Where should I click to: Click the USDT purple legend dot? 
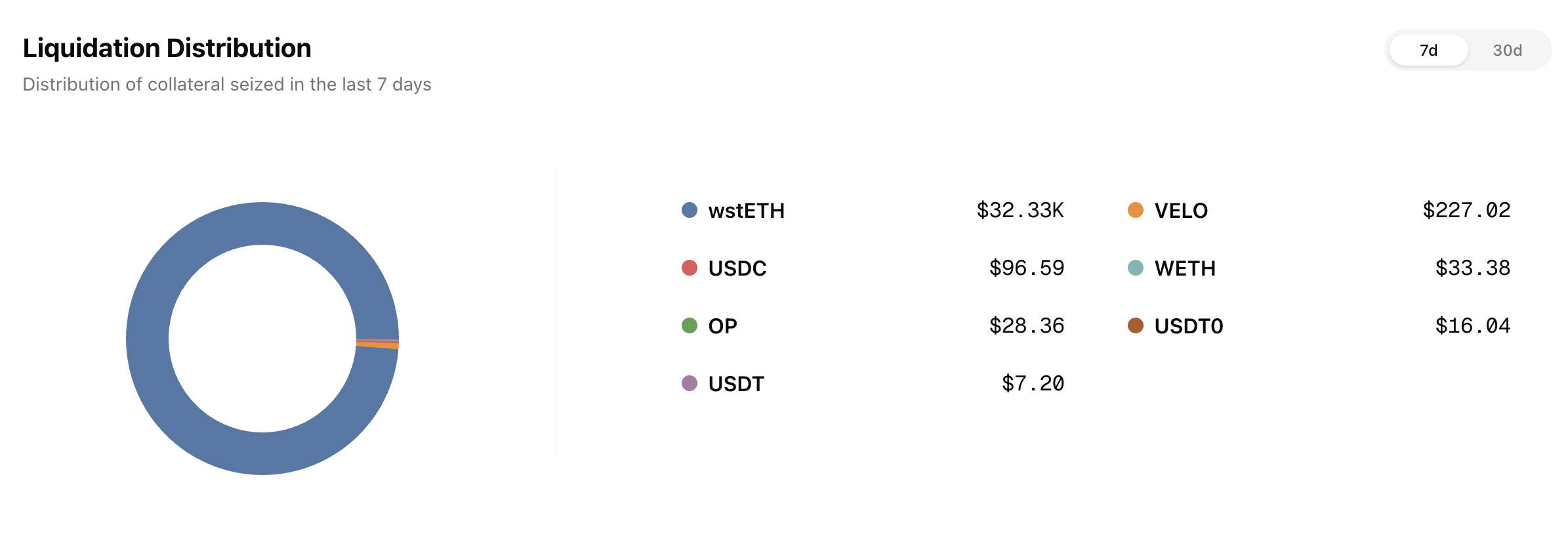689,383
